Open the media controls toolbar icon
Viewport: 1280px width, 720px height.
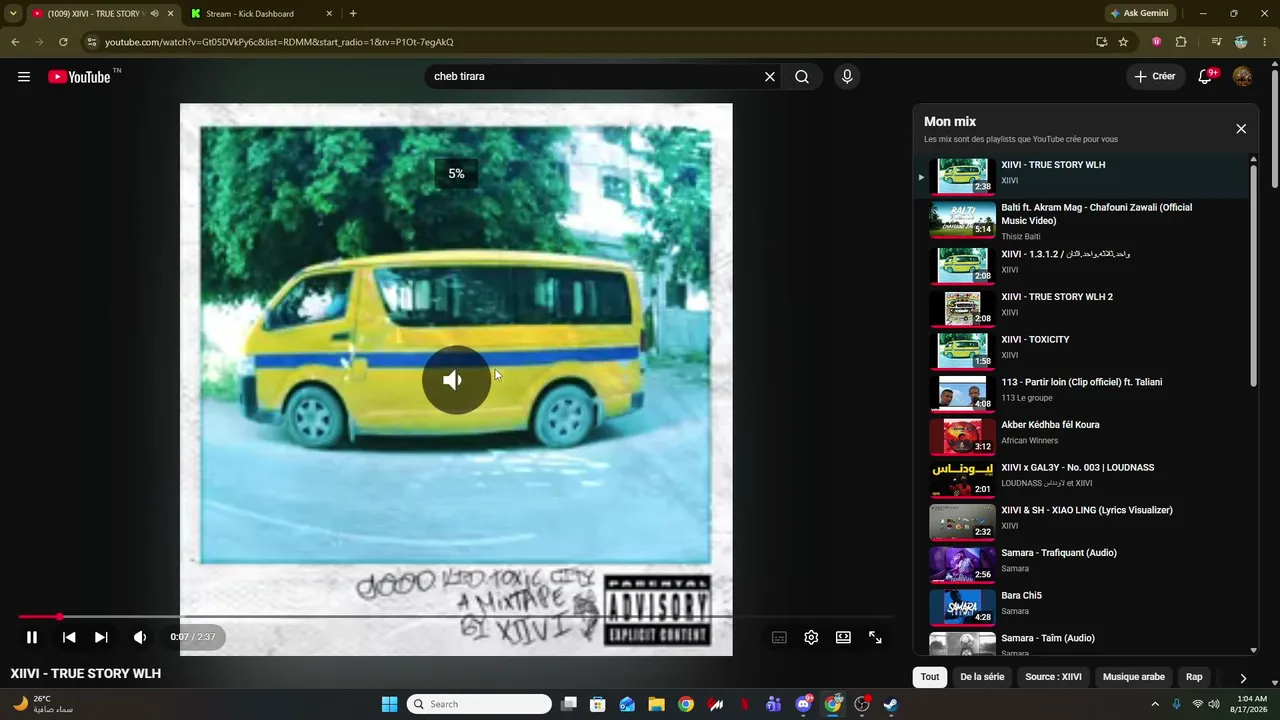point(1216,42)
